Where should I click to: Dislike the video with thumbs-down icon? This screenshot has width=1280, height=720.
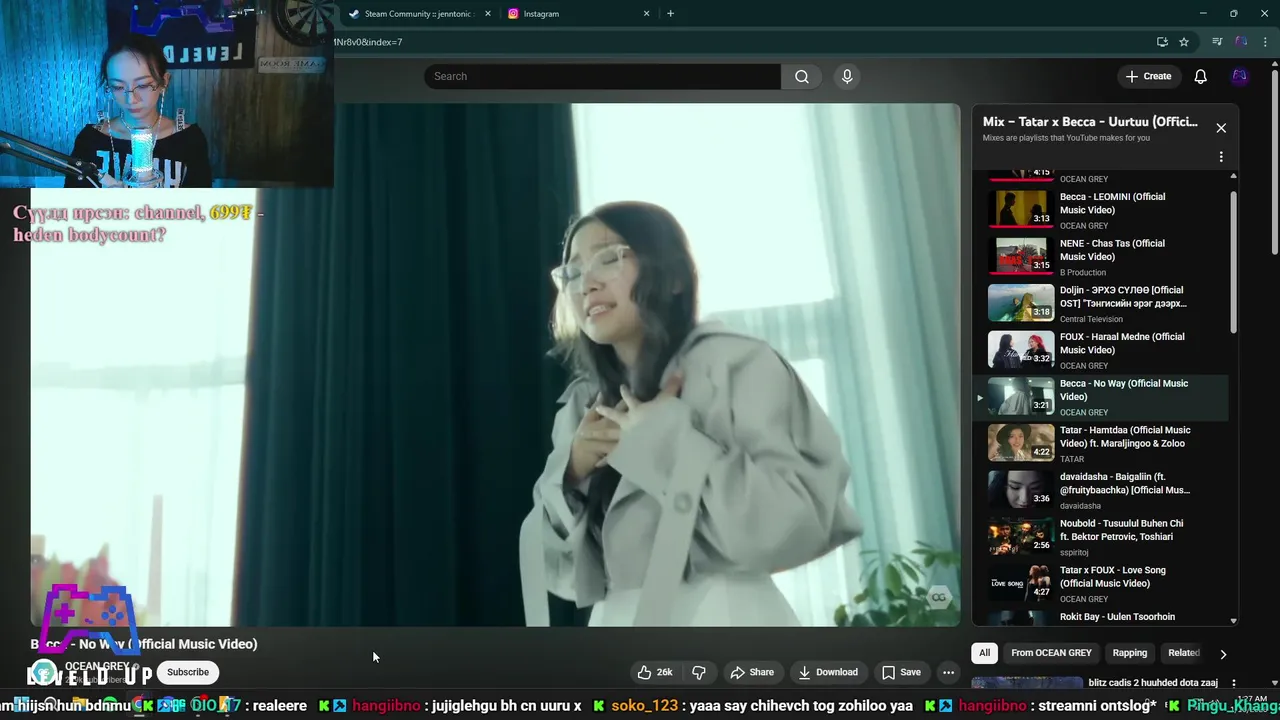(699, 672)
